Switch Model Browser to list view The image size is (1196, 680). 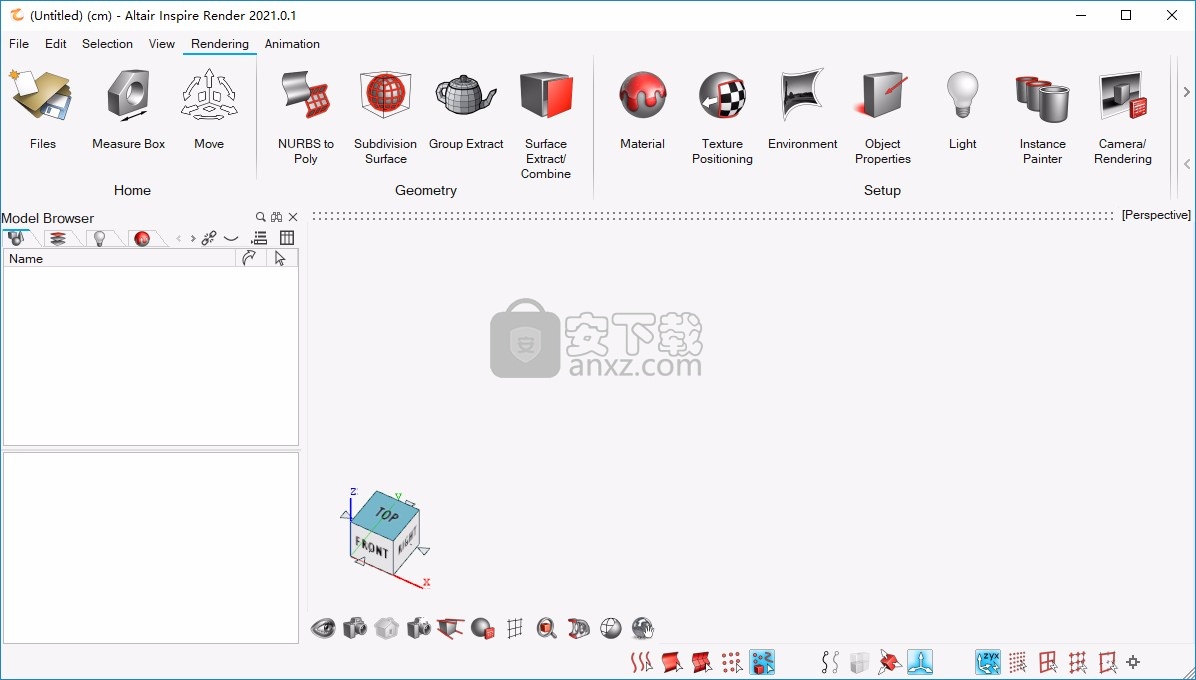[x=259, y=239]
